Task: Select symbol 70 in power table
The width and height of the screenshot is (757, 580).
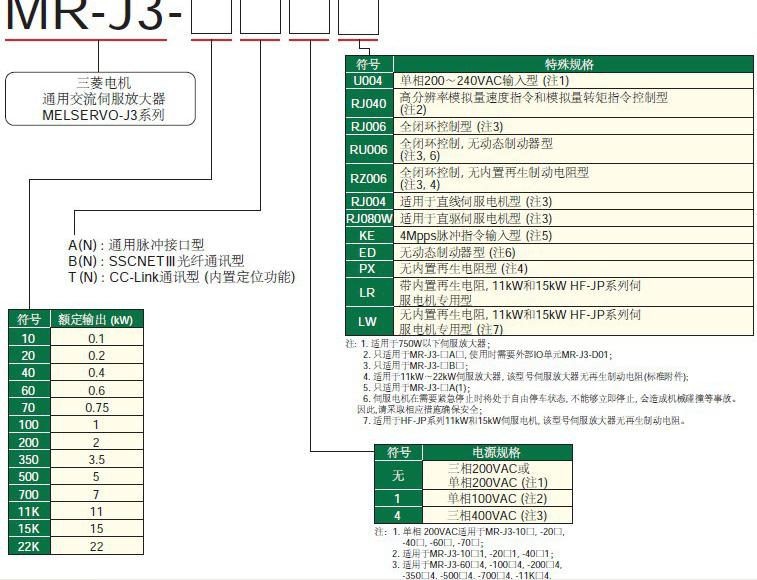Action: pyautogui.click(x=29, y=408)
